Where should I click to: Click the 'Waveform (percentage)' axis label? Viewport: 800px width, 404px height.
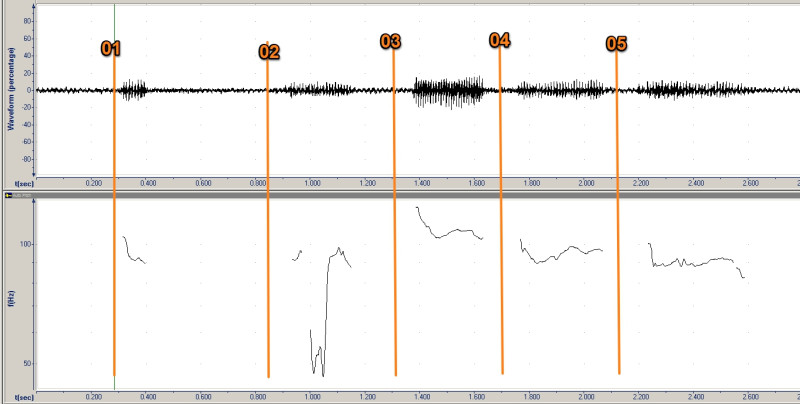coord(11,89)
